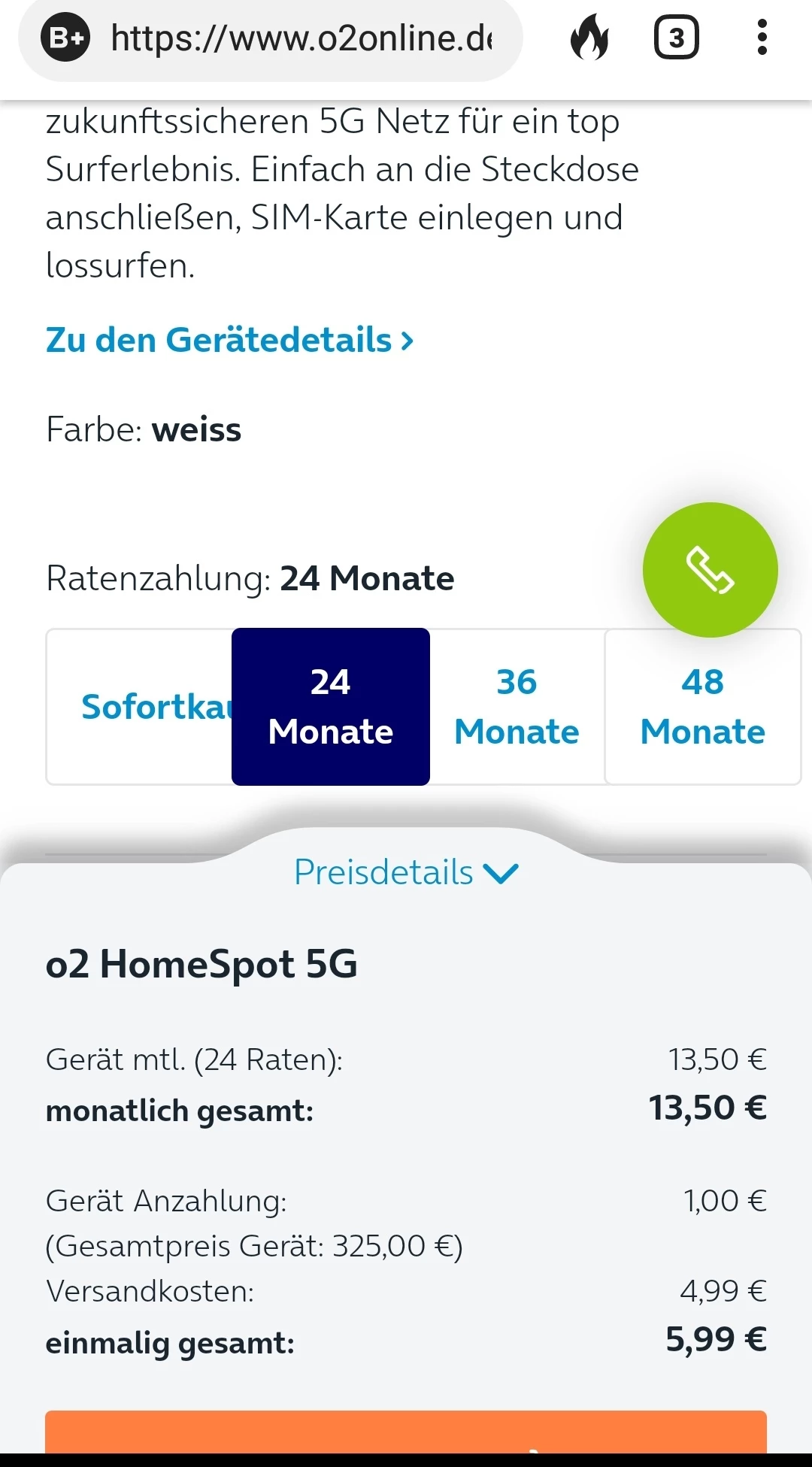Tap the green phone call button
Image resolution: width=812 pixels, height=1467 pixels.
tap(710, 569)
